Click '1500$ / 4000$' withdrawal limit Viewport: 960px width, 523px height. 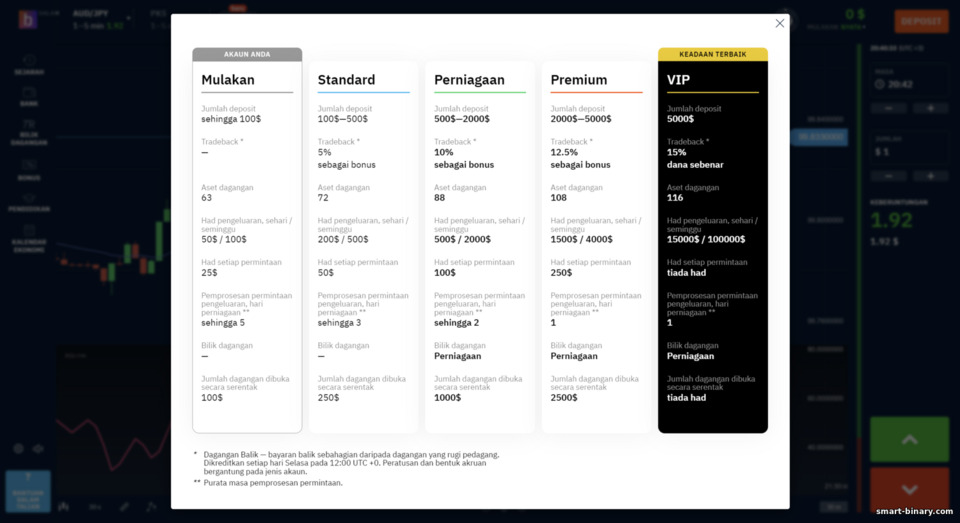(x=581, y=239)
